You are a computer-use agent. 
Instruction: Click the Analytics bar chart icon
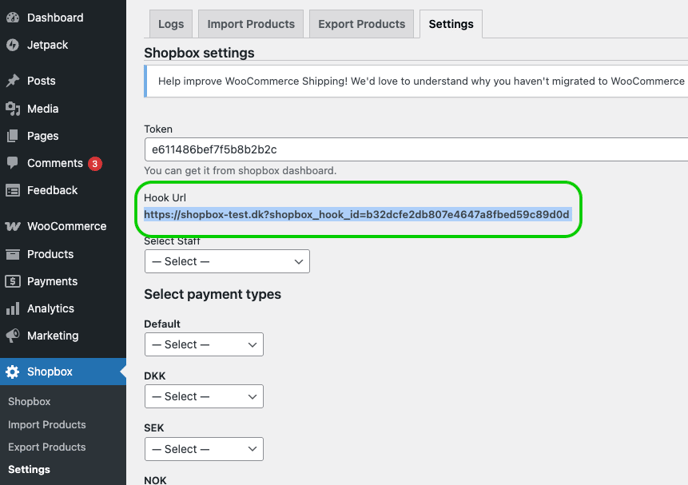[12, 309]
